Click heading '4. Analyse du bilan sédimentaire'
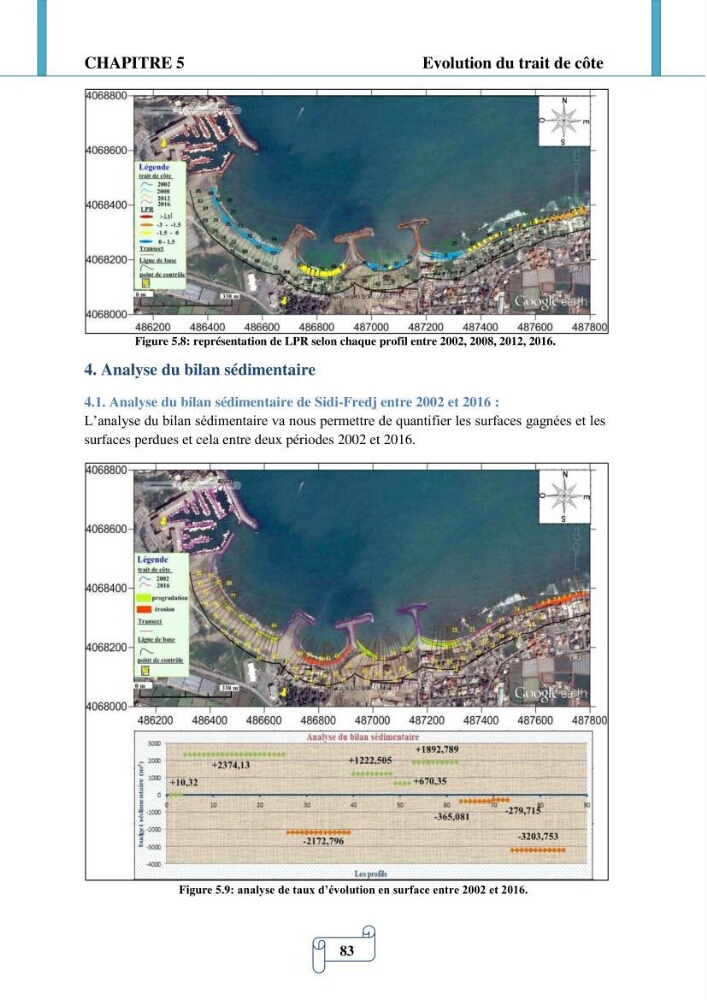The width and height of the screenshot is (707, 1000). coord(200,370)
